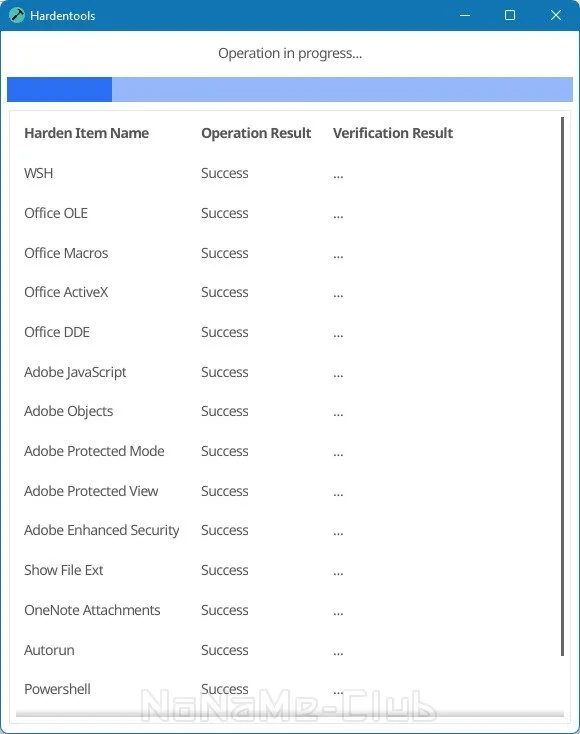
Task: Select the Harden Item Name column header
Action: [x=87, y=133]
